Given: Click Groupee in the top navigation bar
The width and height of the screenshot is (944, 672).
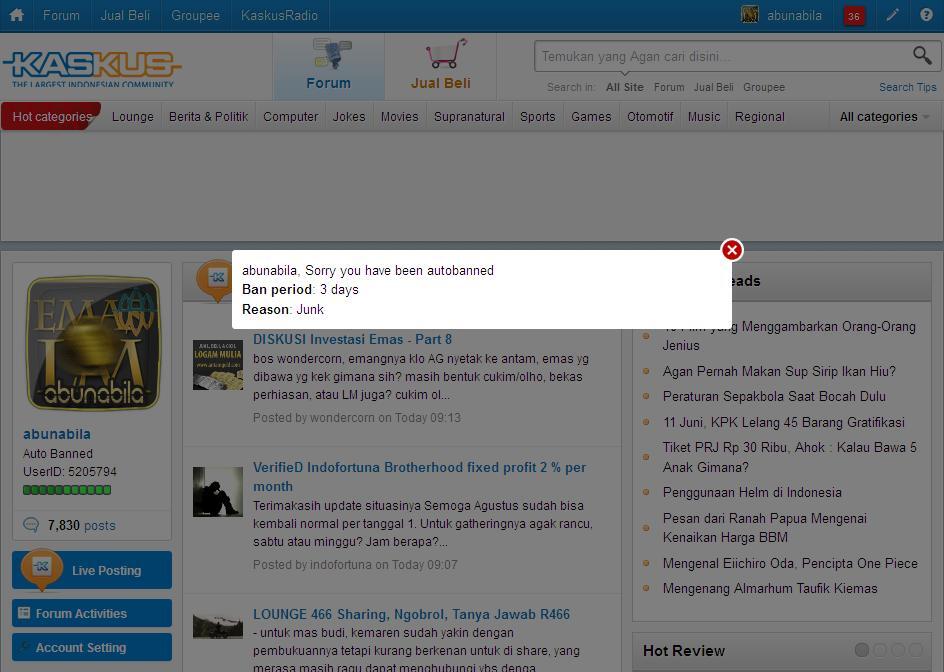Looking at the screenshot, I should tap(195, 15).
